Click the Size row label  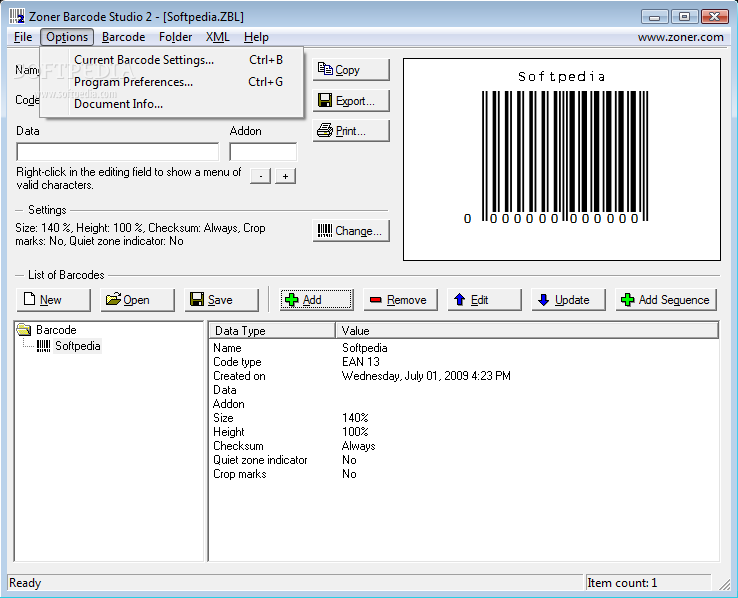pyautogui.click(x=223, y=418)
